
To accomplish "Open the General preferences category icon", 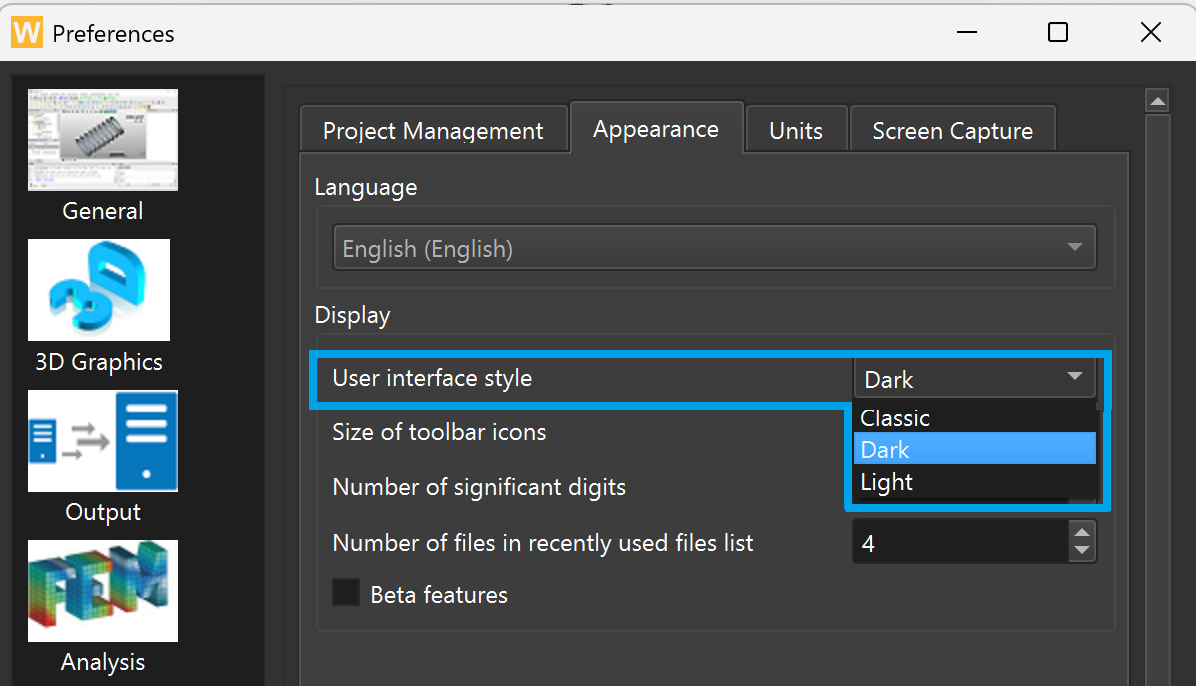I will coord(103,141).
